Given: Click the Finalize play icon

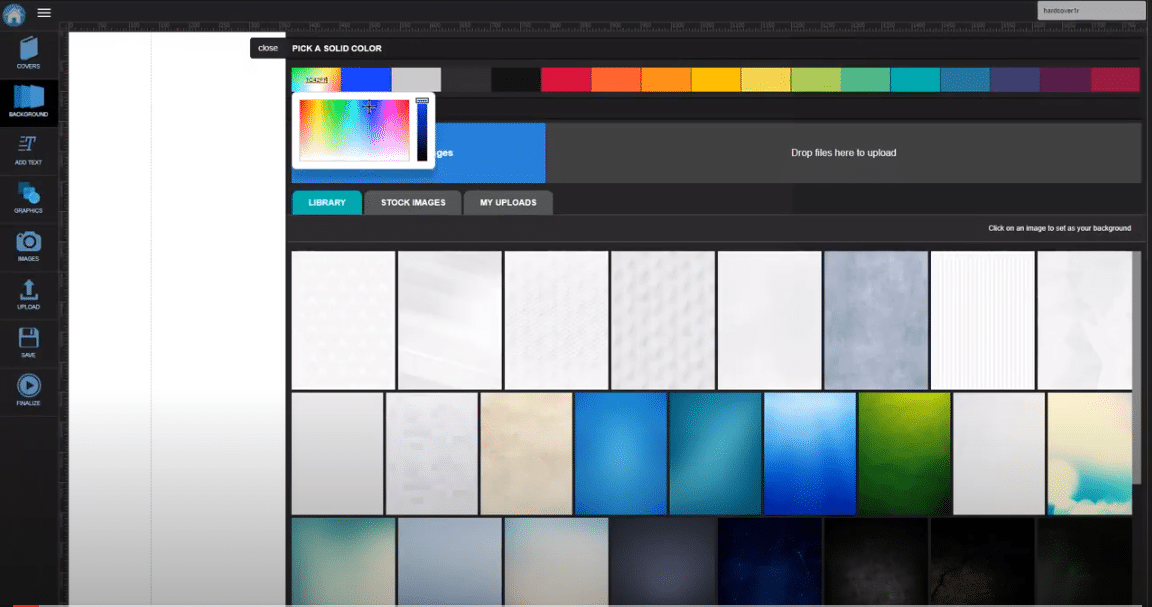Looking at the screenshot, I should pyautogui.click(x=28, y=388).
